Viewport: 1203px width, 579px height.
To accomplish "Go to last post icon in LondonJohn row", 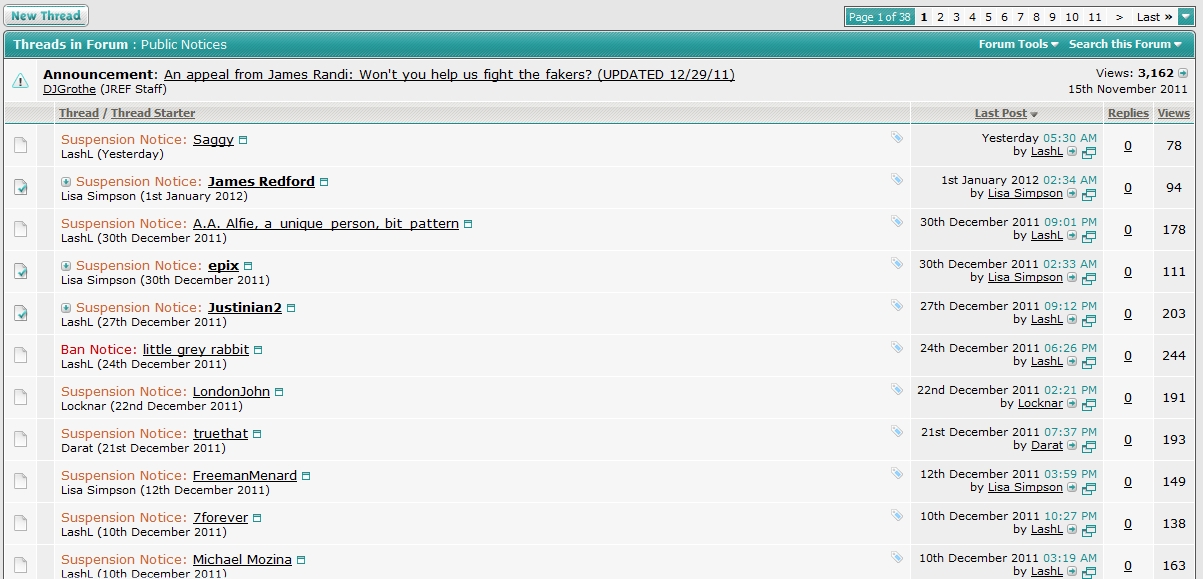I will click(1072, 404).
